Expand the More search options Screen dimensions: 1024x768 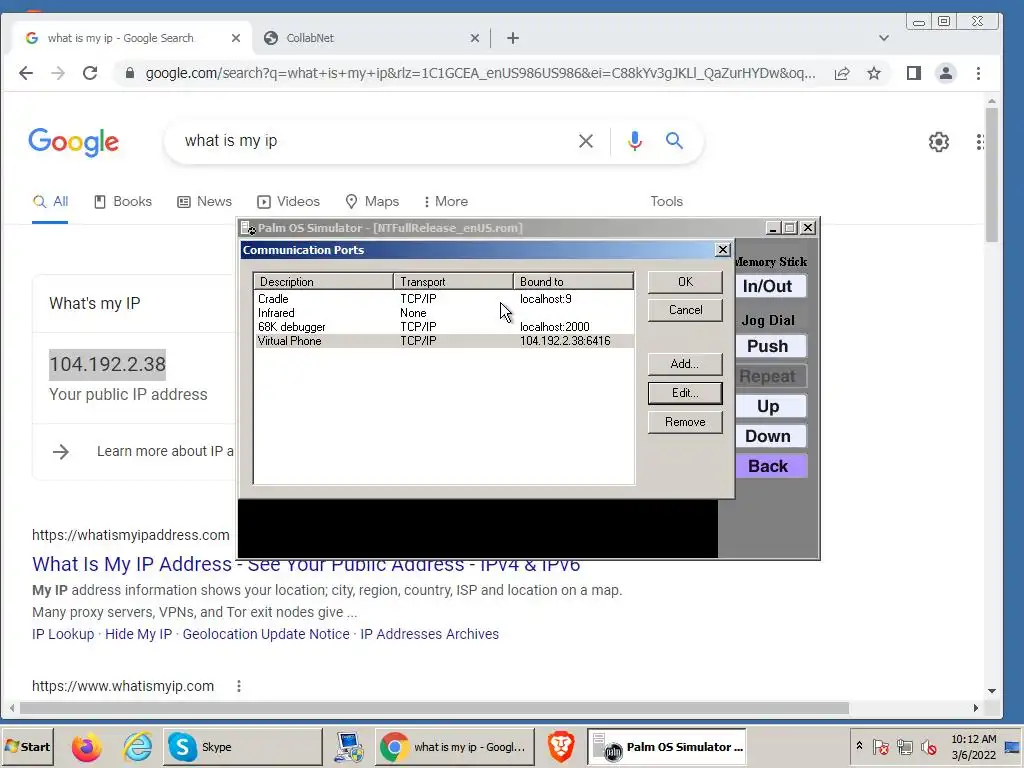(445, 202)
